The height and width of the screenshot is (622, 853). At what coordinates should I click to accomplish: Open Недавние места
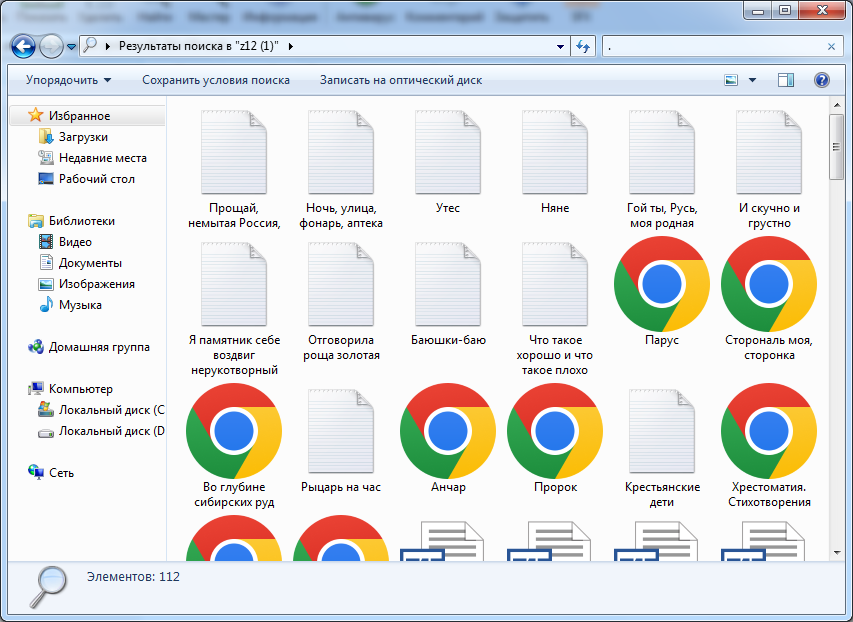(x=103, y=158)
